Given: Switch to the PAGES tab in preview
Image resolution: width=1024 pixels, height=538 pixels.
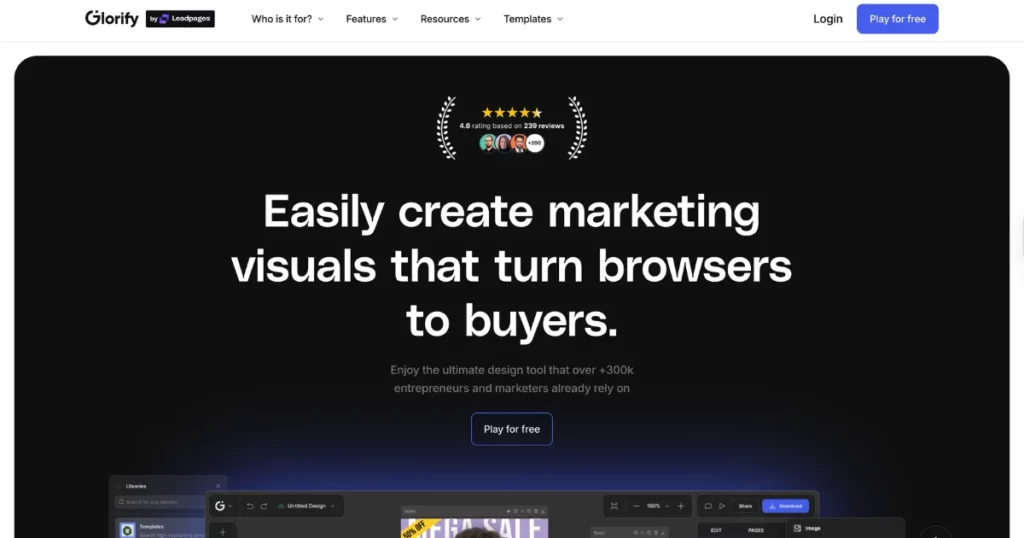Looking at the screenshot, I should [x=756, y=530].
